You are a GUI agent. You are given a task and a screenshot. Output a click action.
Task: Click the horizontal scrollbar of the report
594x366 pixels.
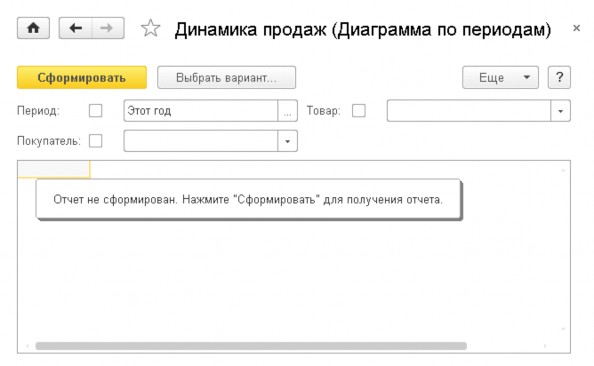click(251, 346)
